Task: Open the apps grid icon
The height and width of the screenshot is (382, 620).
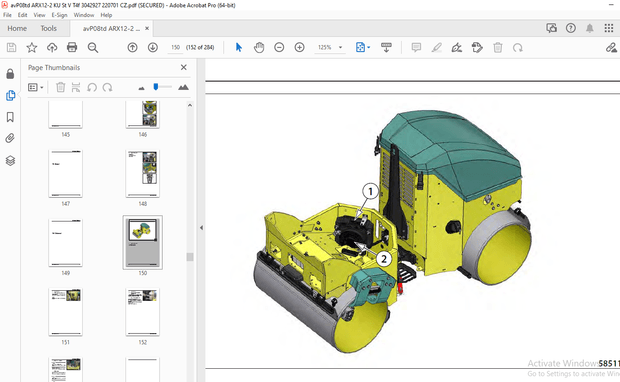Action: 609,28
